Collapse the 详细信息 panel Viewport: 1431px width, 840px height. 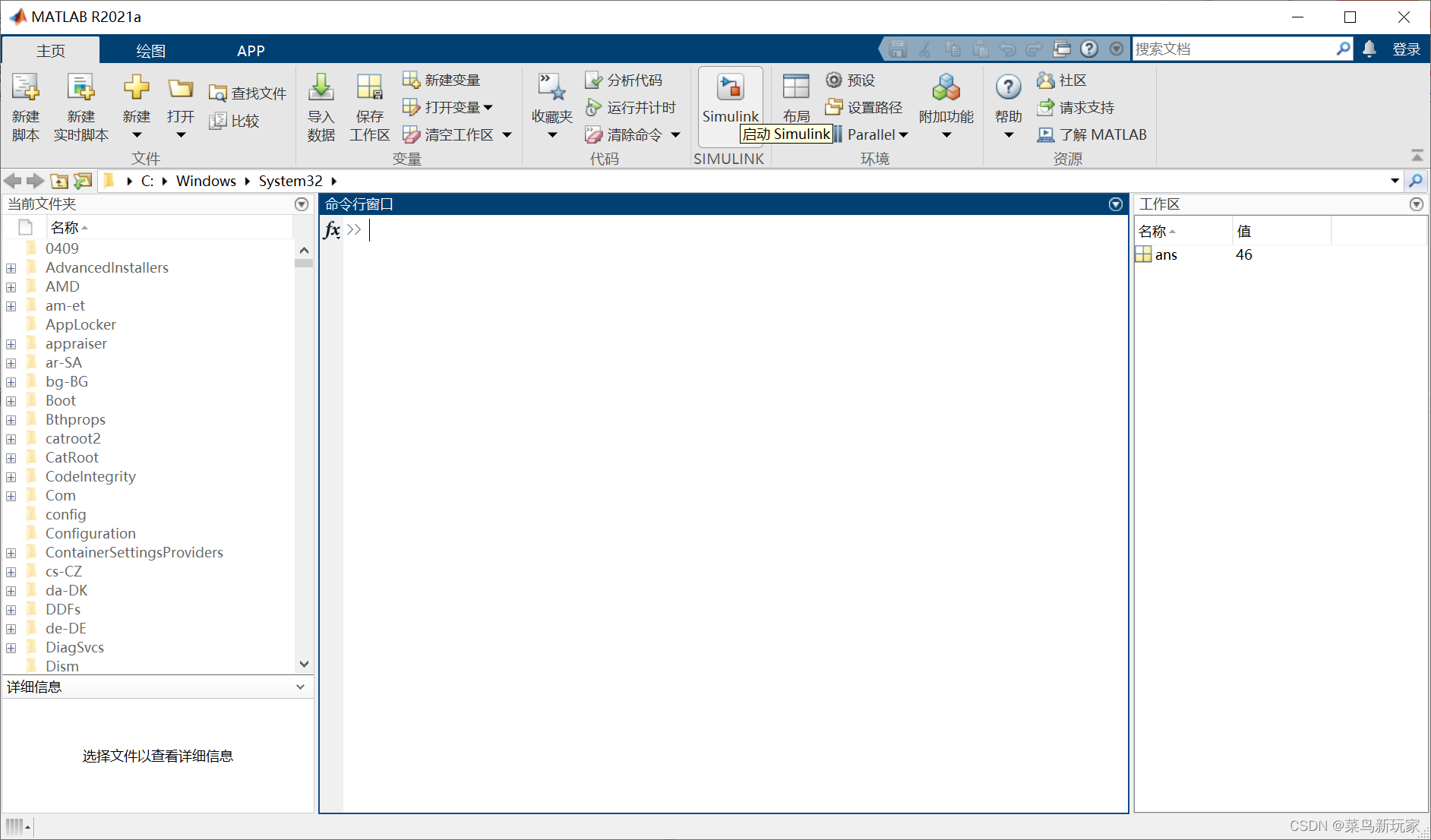pyautogui.click(x=301, y=687)
